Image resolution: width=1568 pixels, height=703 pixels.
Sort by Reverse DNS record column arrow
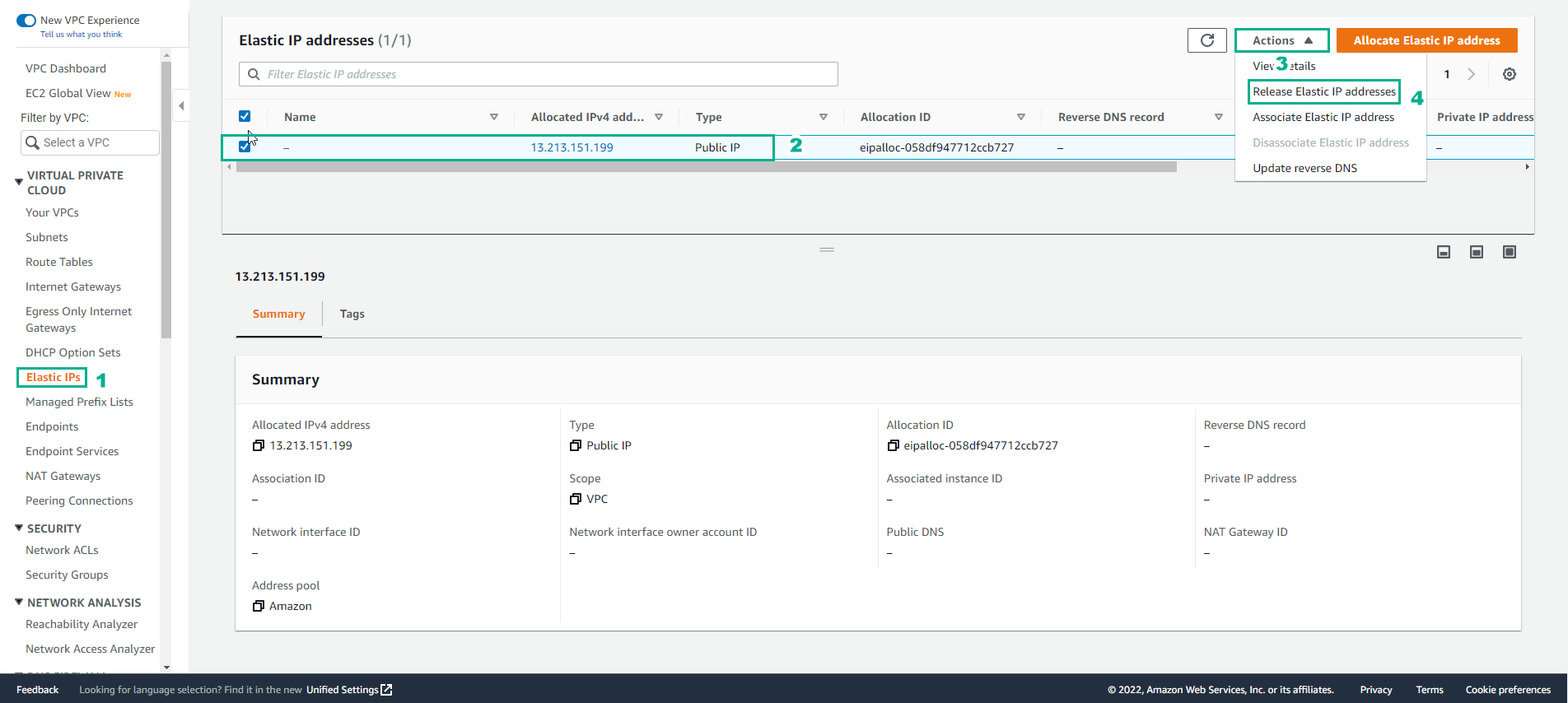1219,117
